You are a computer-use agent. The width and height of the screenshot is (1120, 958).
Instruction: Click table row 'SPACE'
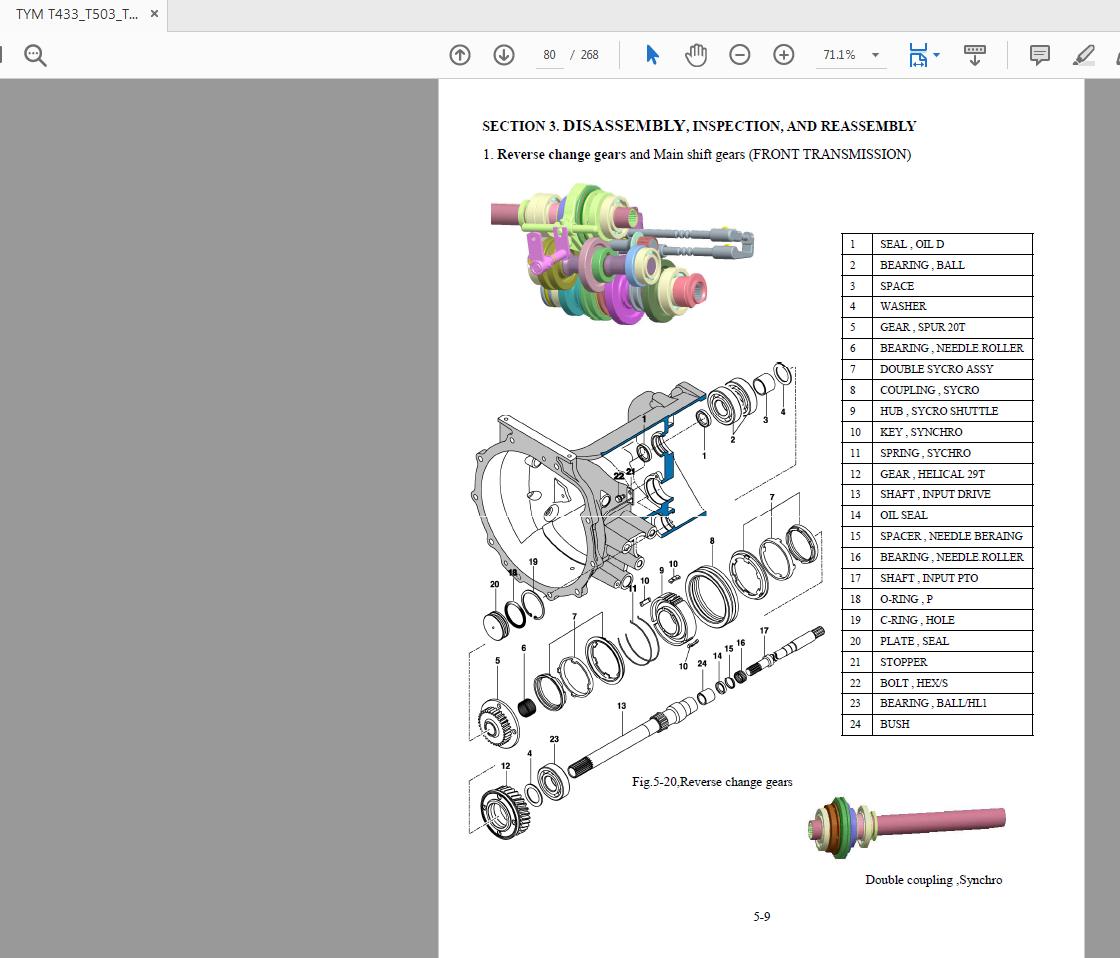pos(937,286)
